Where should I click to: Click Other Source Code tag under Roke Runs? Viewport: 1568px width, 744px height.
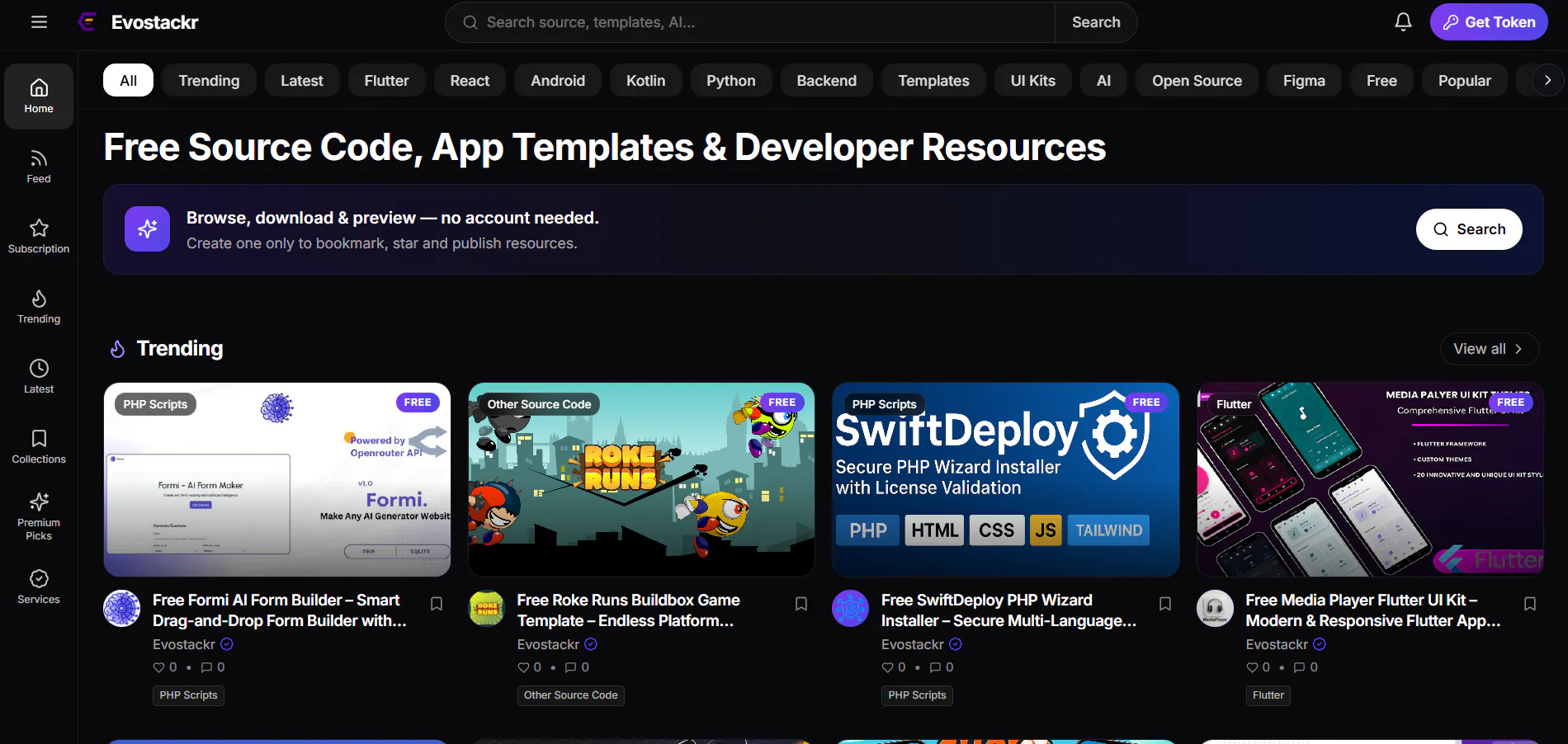click(x=570, y=695)
